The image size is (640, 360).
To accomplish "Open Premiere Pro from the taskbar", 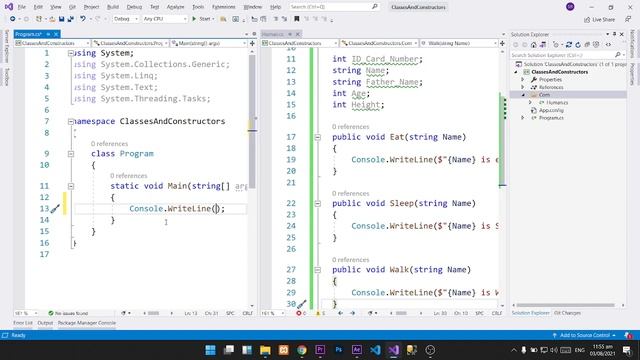I will click(x=320, y=350).
